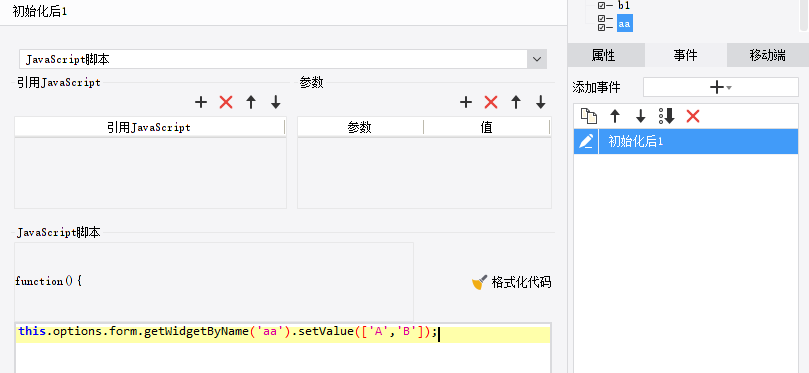
Task: Switch to the 事件 tab
Action: tap(686, 55)
